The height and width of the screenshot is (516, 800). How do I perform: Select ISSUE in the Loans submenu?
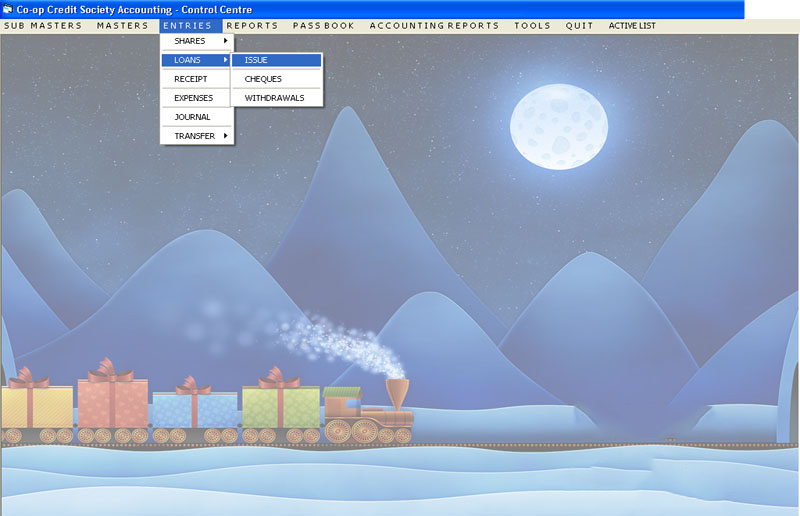coord(257,60)
